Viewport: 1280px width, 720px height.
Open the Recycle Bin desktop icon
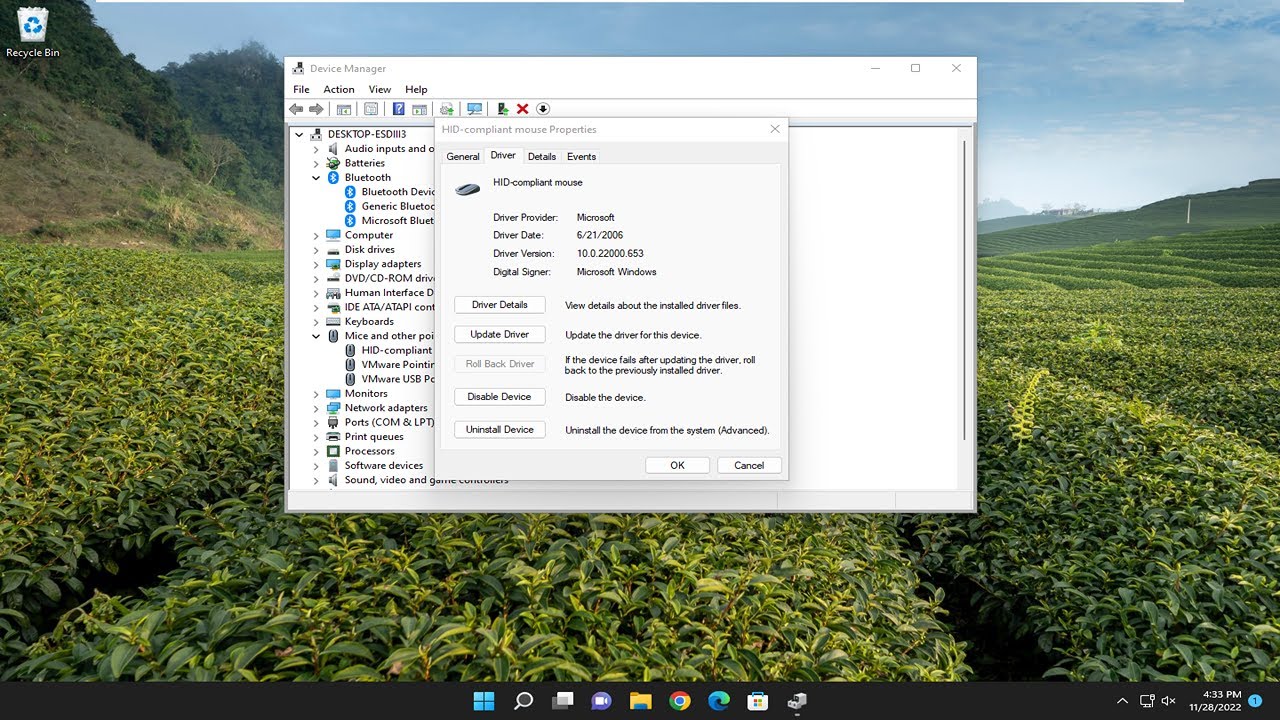(x=33, y=33)
